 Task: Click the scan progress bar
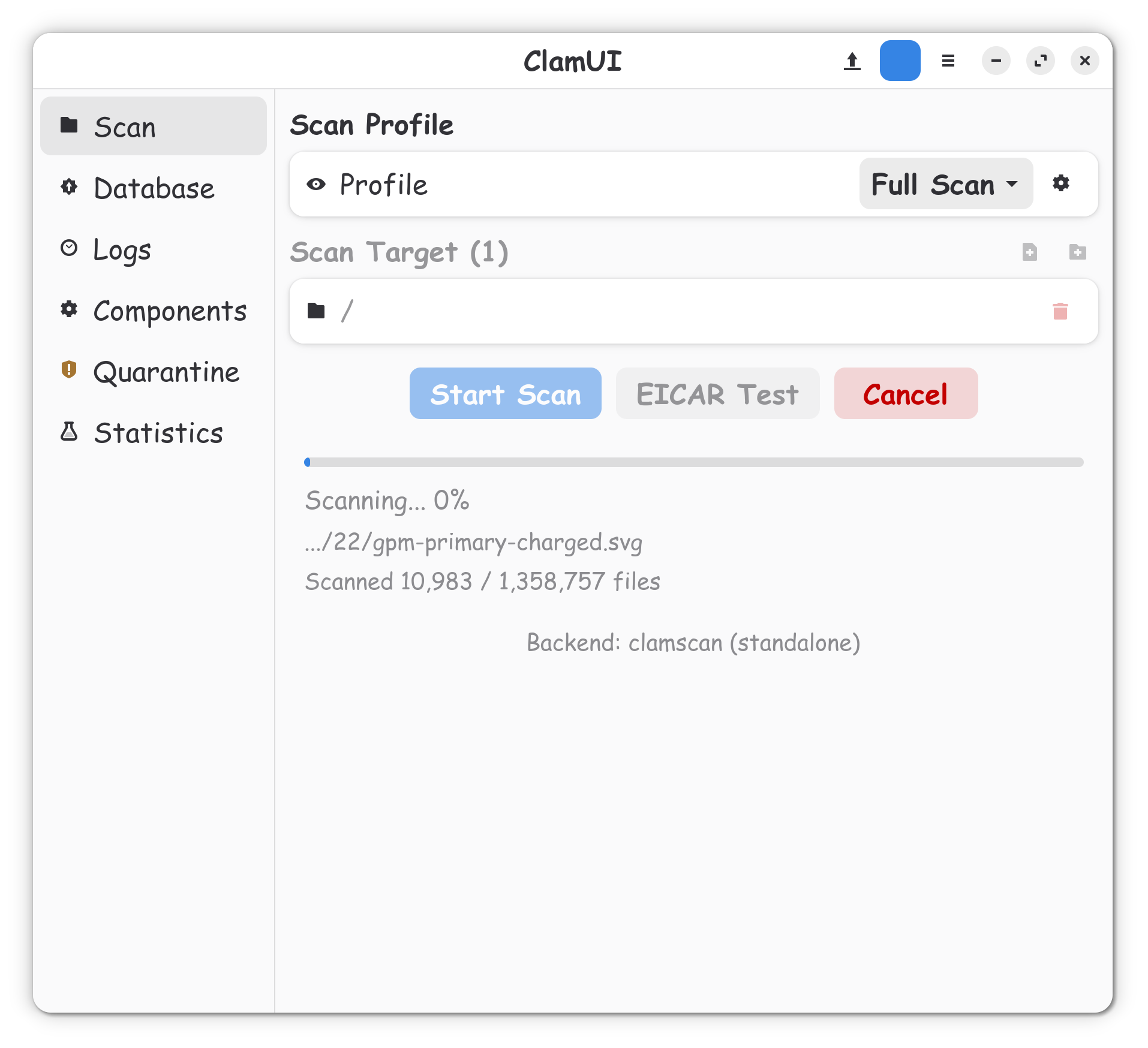coord(693,462)
